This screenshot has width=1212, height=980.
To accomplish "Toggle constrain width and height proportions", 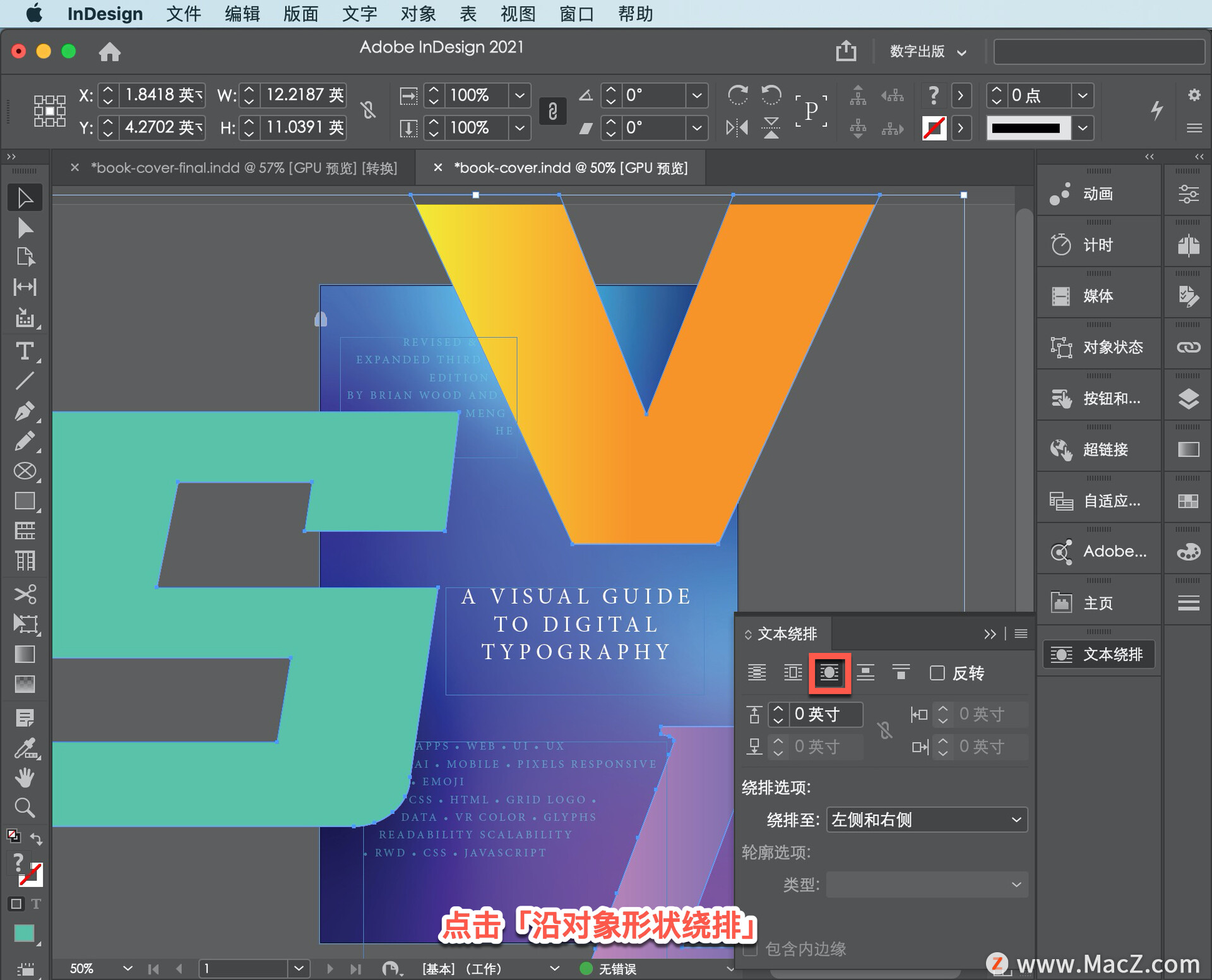I will tap(369, 111).
